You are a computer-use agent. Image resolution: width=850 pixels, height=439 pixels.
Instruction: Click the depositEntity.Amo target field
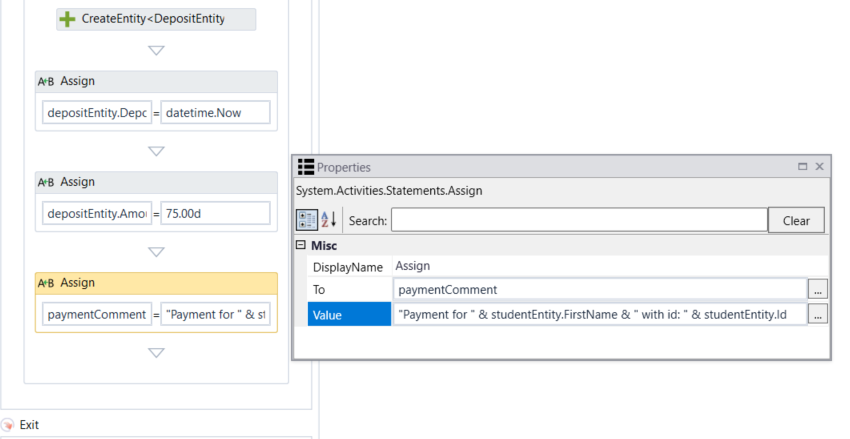point(97,214)
